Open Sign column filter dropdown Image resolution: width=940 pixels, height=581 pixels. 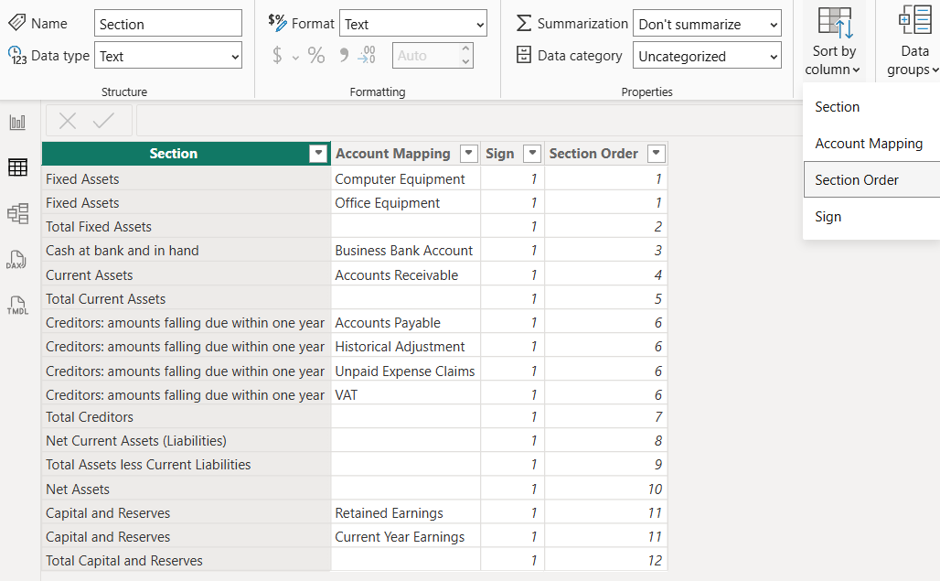click(x=532, y=153)
